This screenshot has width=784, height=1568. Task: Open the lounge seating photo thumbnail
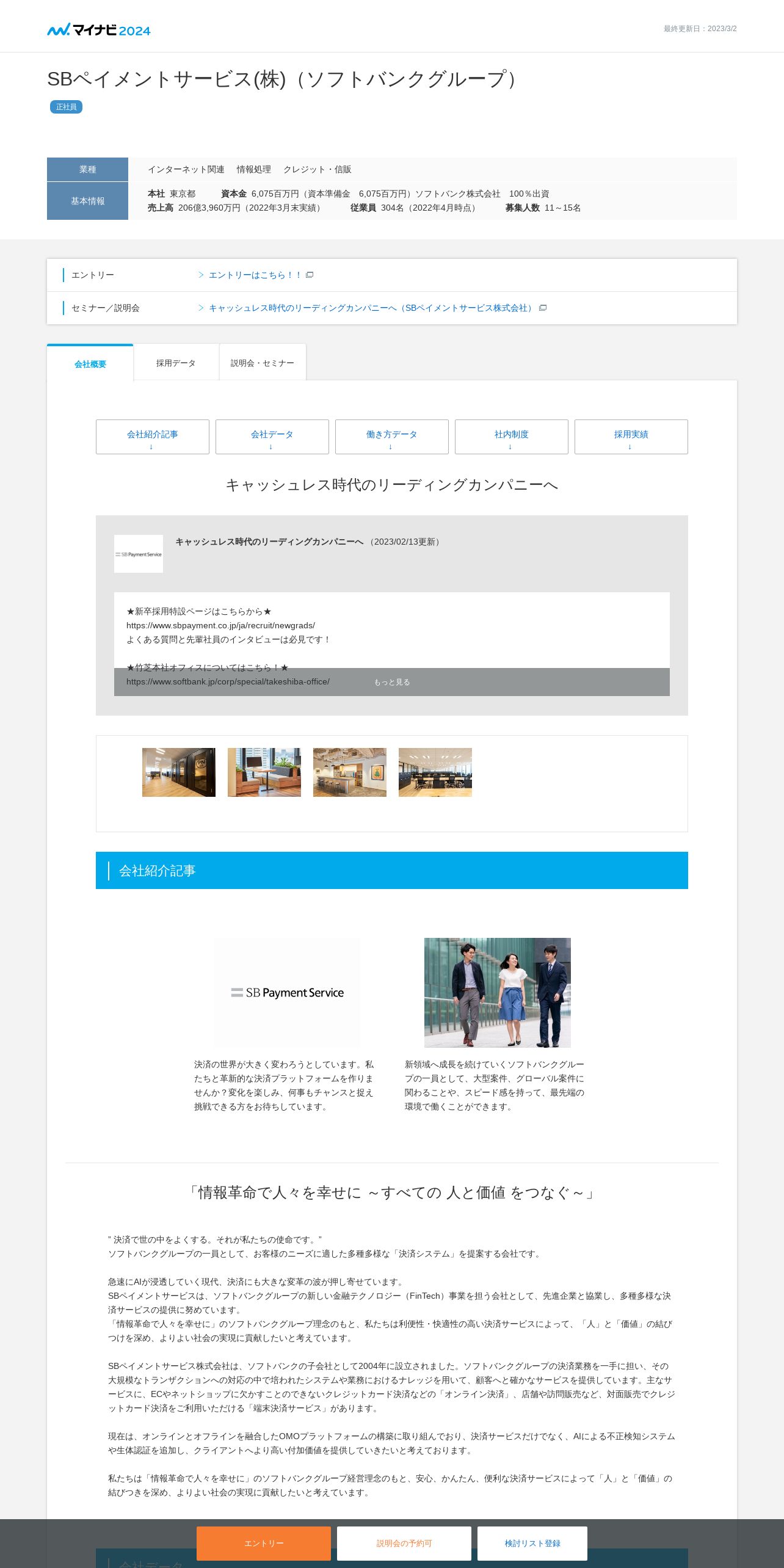pyautogui.click(x=264, y=772)
